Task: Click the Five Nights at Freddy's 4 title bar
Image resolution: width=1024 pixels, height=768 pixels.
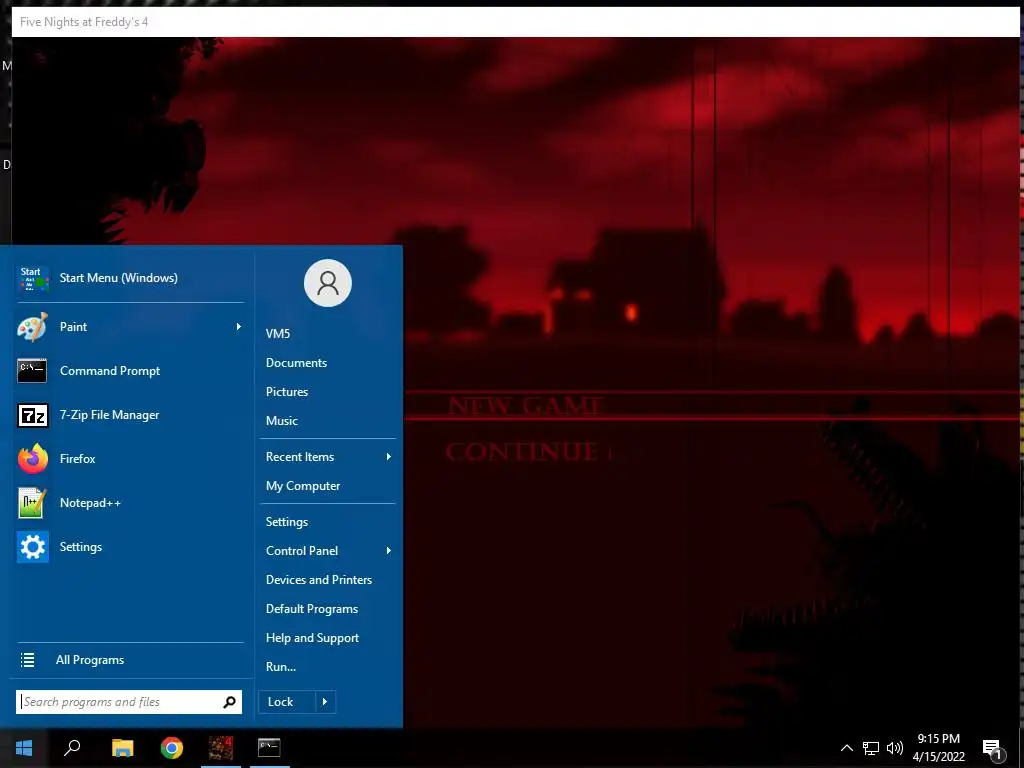Action: click(x=515, y=22)
